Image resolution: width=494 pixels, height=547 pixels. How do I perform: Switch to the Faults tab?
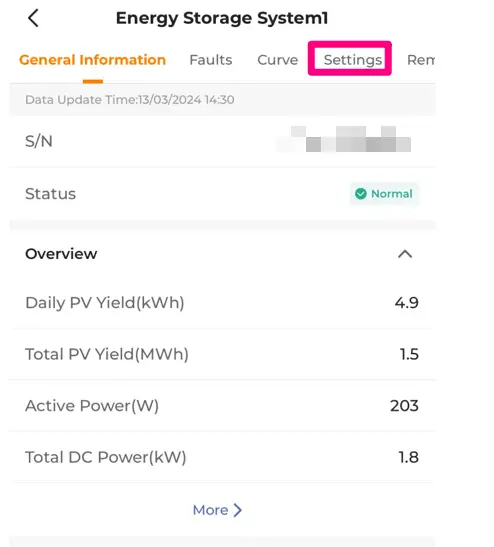tap(211, 60)
